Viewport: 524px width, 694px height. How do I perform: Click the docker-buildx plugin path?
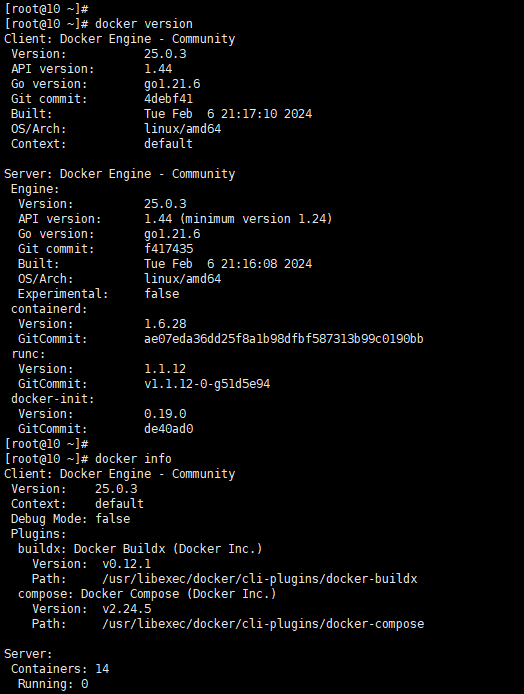pyautogui.click(x=260, y=579)
